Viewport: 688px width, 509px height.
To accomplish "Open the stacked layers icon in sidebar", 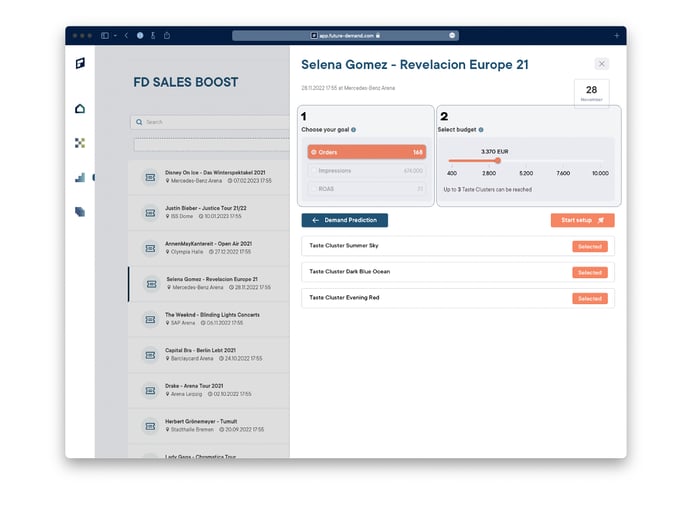I will click(80, 212).
